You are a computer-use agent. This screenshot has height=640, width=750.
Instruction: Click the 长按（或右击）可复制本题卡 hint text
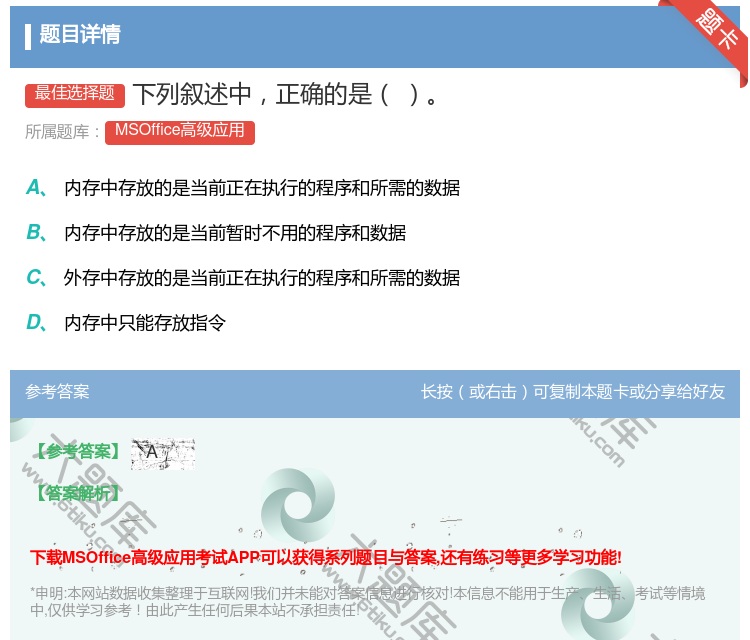click(573, 392)
